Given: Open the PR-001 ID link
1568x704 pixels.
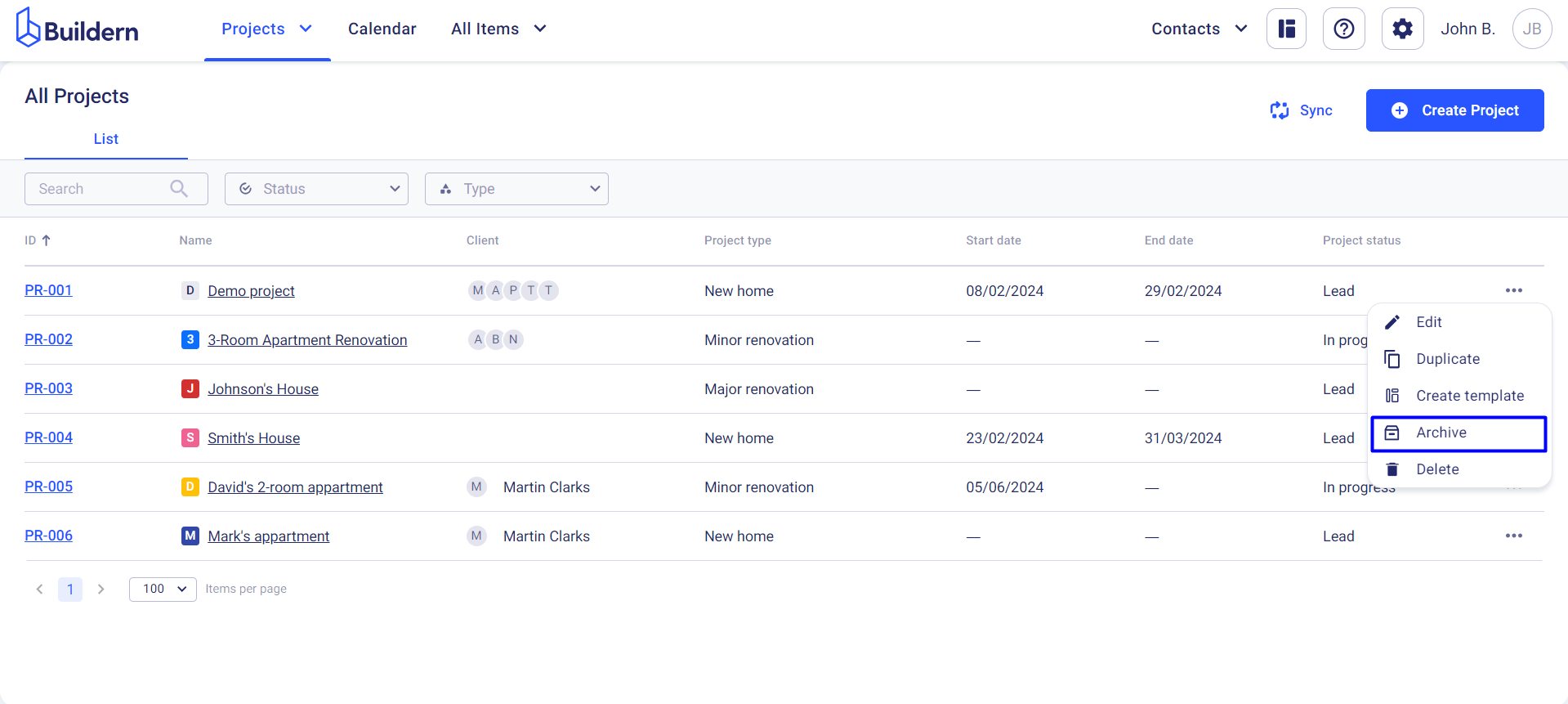Looking at the screenshot, I should [48, 290].
